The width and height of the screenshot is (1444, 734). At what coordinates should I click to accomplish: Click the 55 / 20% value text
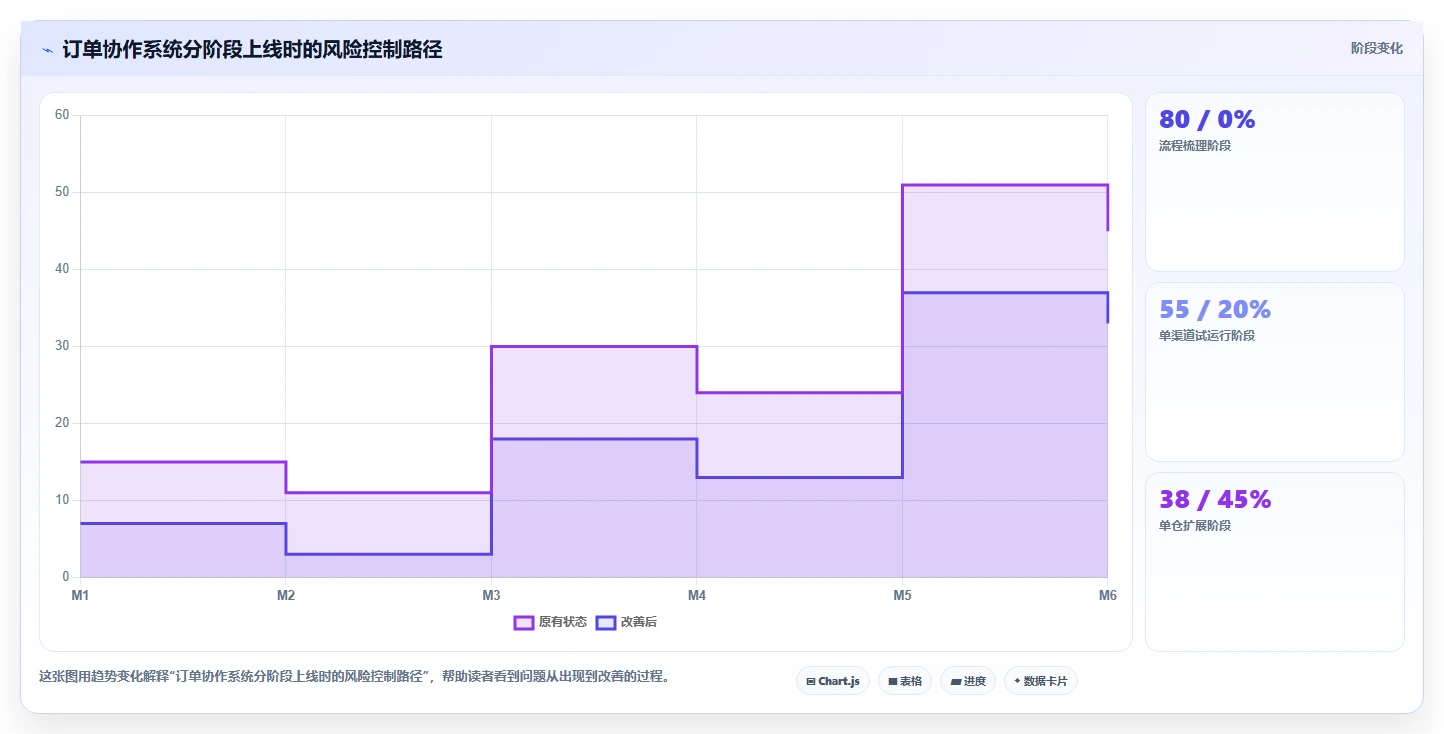pos(1215,310)
